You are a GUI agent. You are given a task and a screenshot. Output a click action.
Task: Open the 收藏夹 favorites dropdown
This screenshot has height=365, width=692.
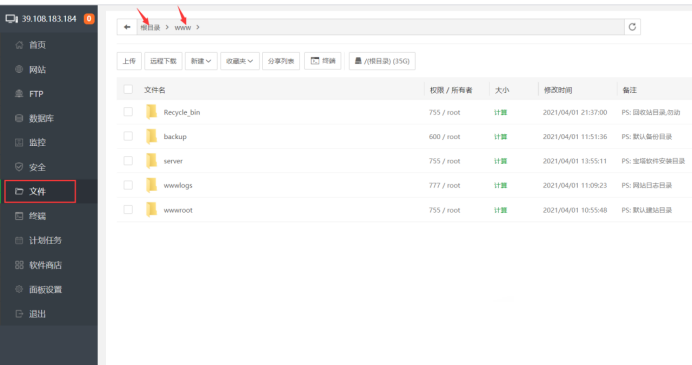[240, 61]
